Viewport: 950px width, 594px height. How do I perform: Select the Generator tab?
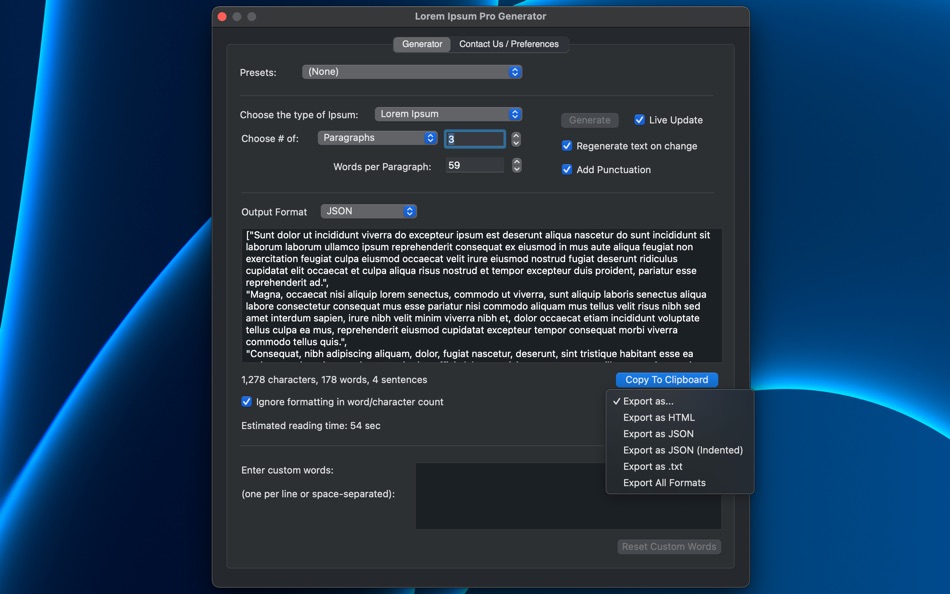[421, 44]
